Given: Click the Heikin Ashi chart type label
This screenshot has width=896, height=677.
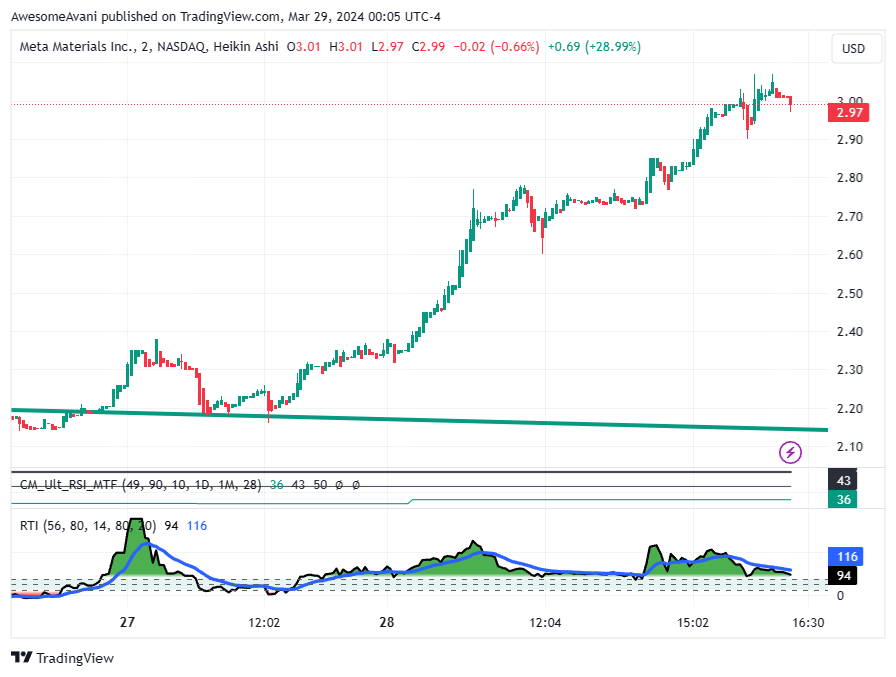Looking at the screenshot, I should coord(246,47).
